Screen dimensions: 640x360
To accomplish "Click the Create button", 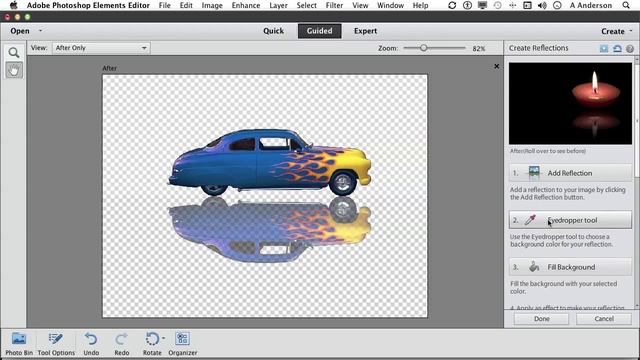I will 613,31.
